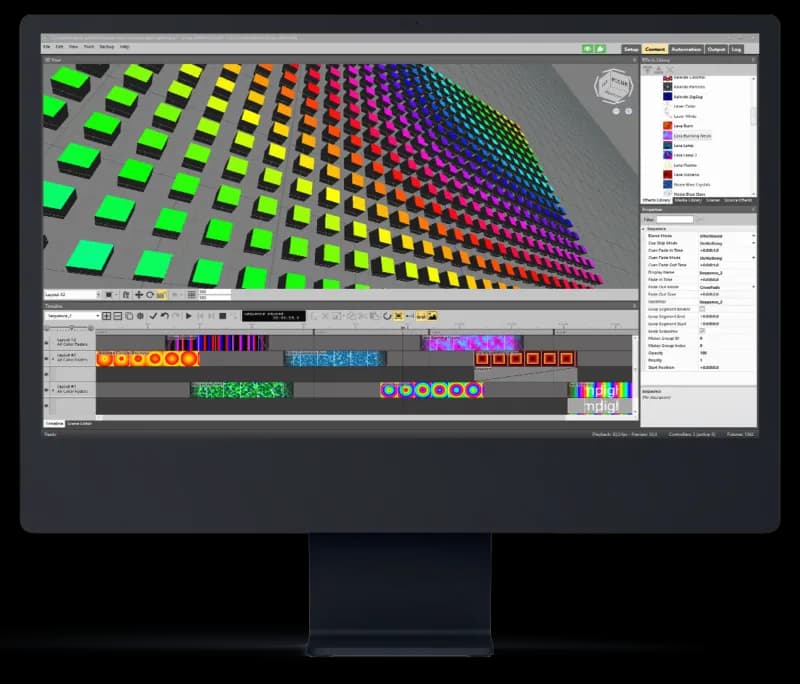Click the gear icon in the timeline toolbar
The image size is (800, 684).
(140, 316)
